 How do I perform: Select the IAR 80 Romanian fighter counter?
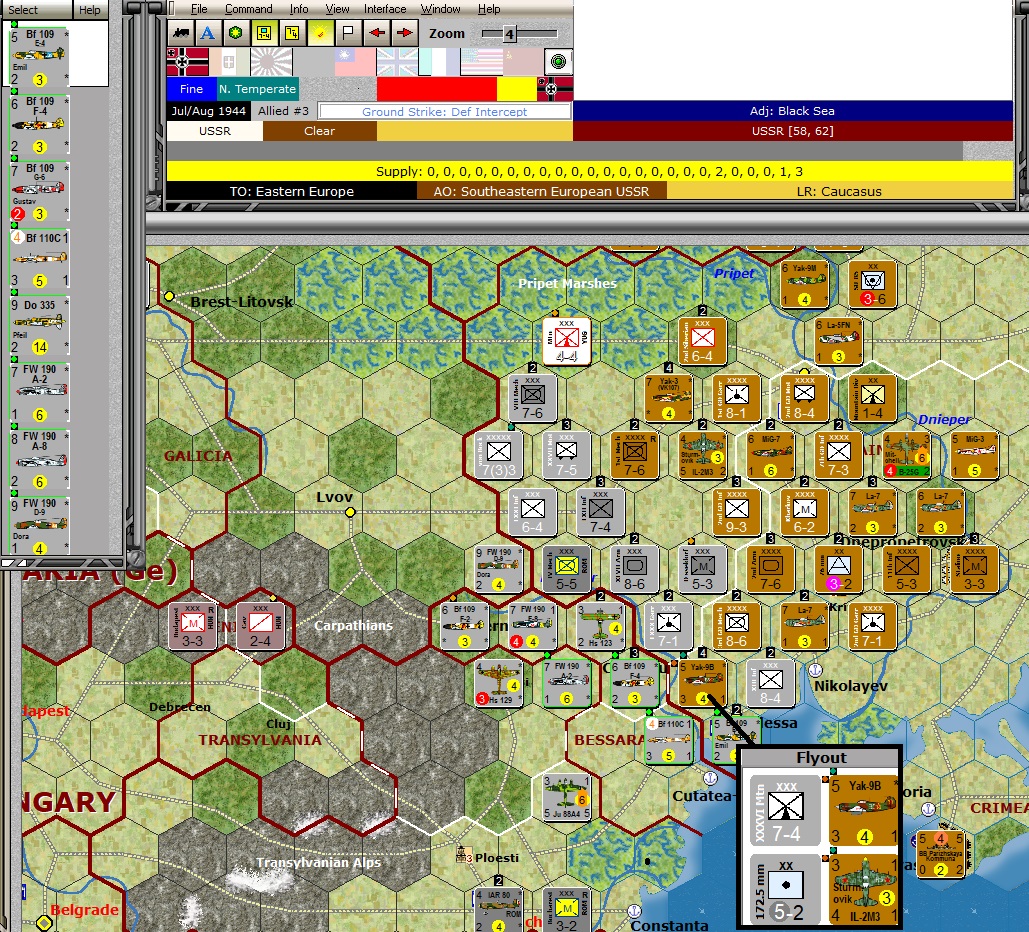499,910
